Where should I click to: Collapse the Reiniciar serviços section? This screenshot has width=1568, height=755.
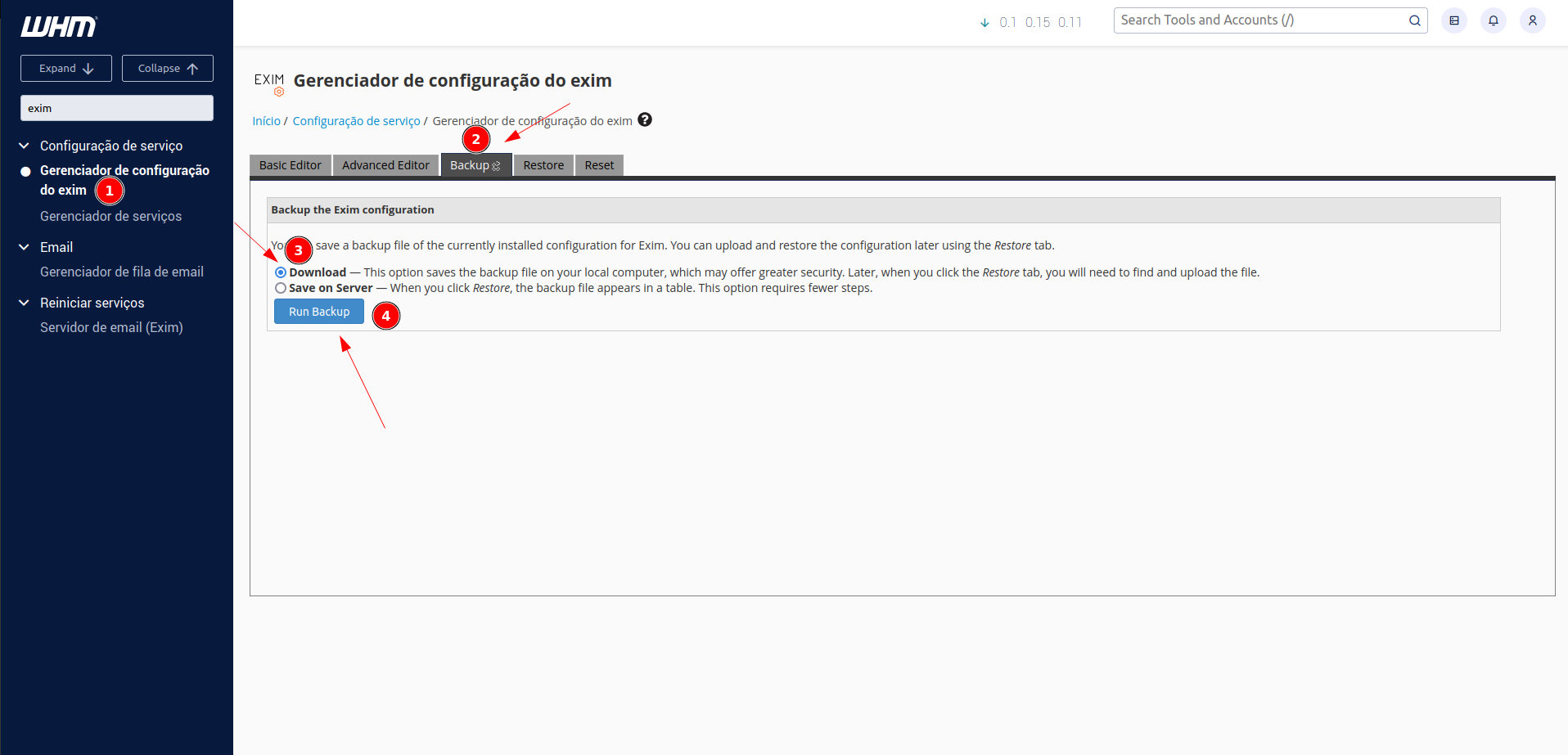point(25,303)
